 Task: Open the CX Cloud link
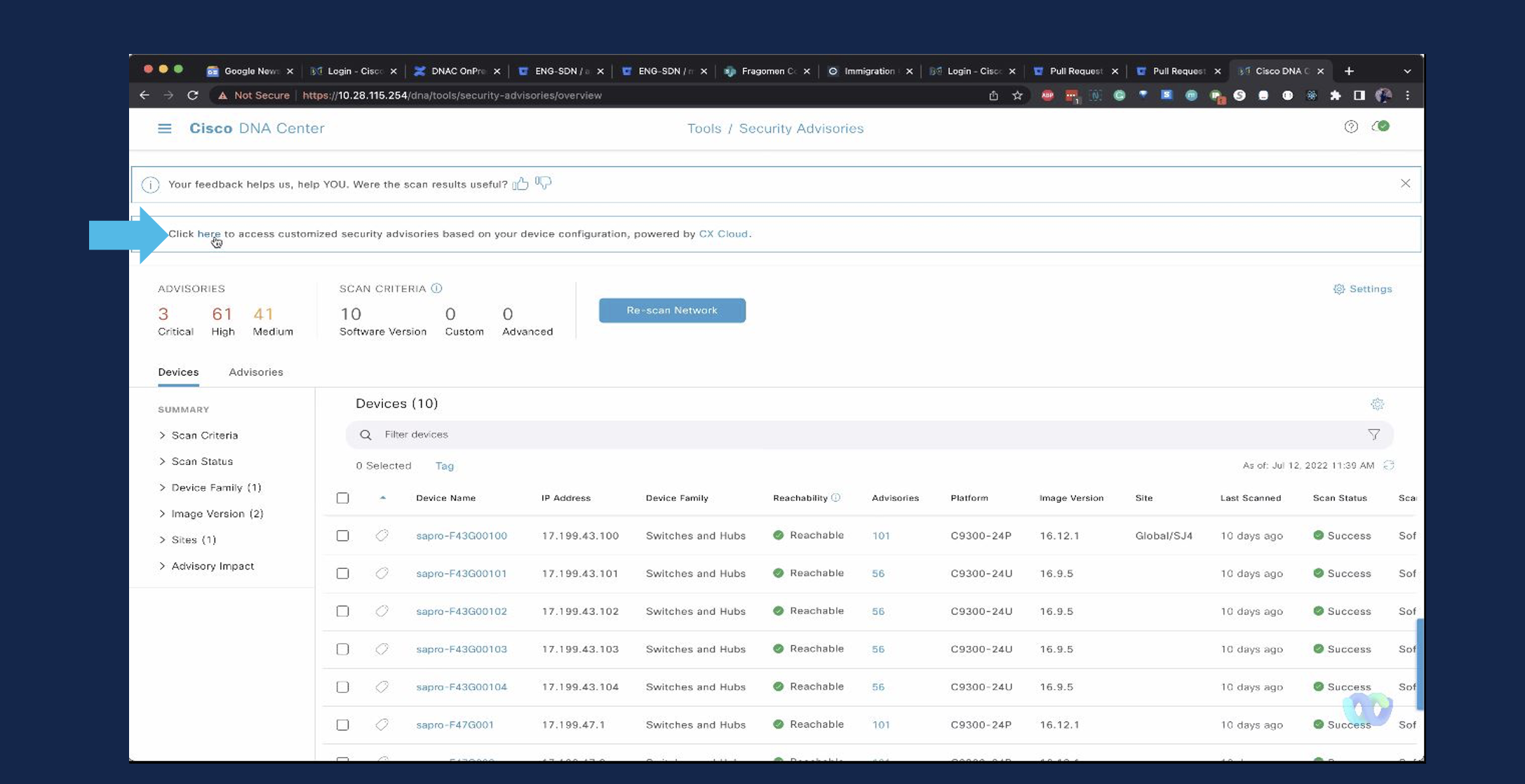(x=723, y=234)
